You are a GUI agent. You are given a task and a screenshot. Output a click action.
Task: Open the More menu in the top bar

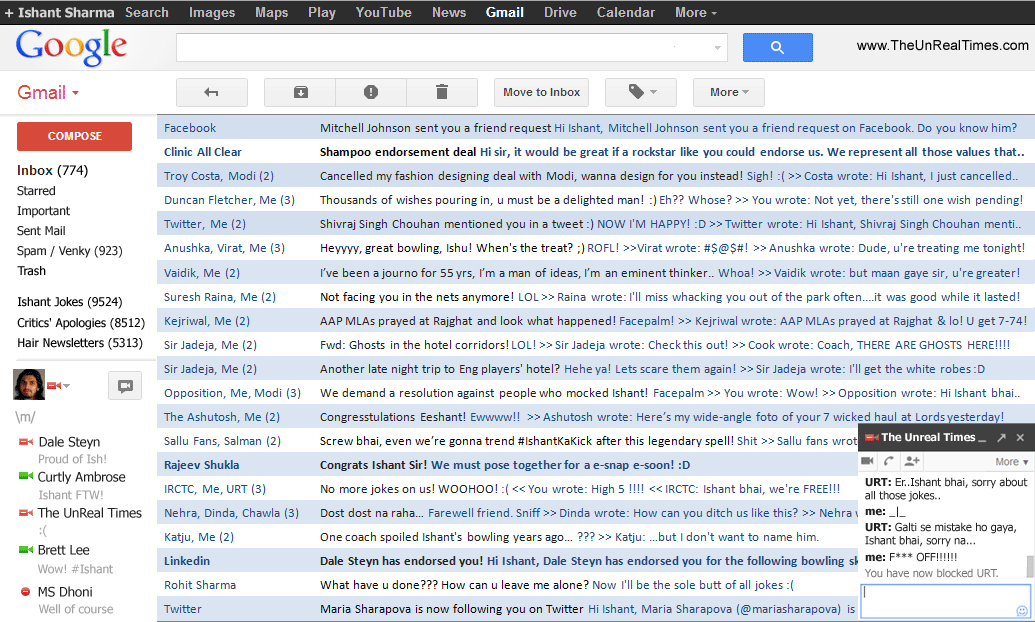coord(696,13)
